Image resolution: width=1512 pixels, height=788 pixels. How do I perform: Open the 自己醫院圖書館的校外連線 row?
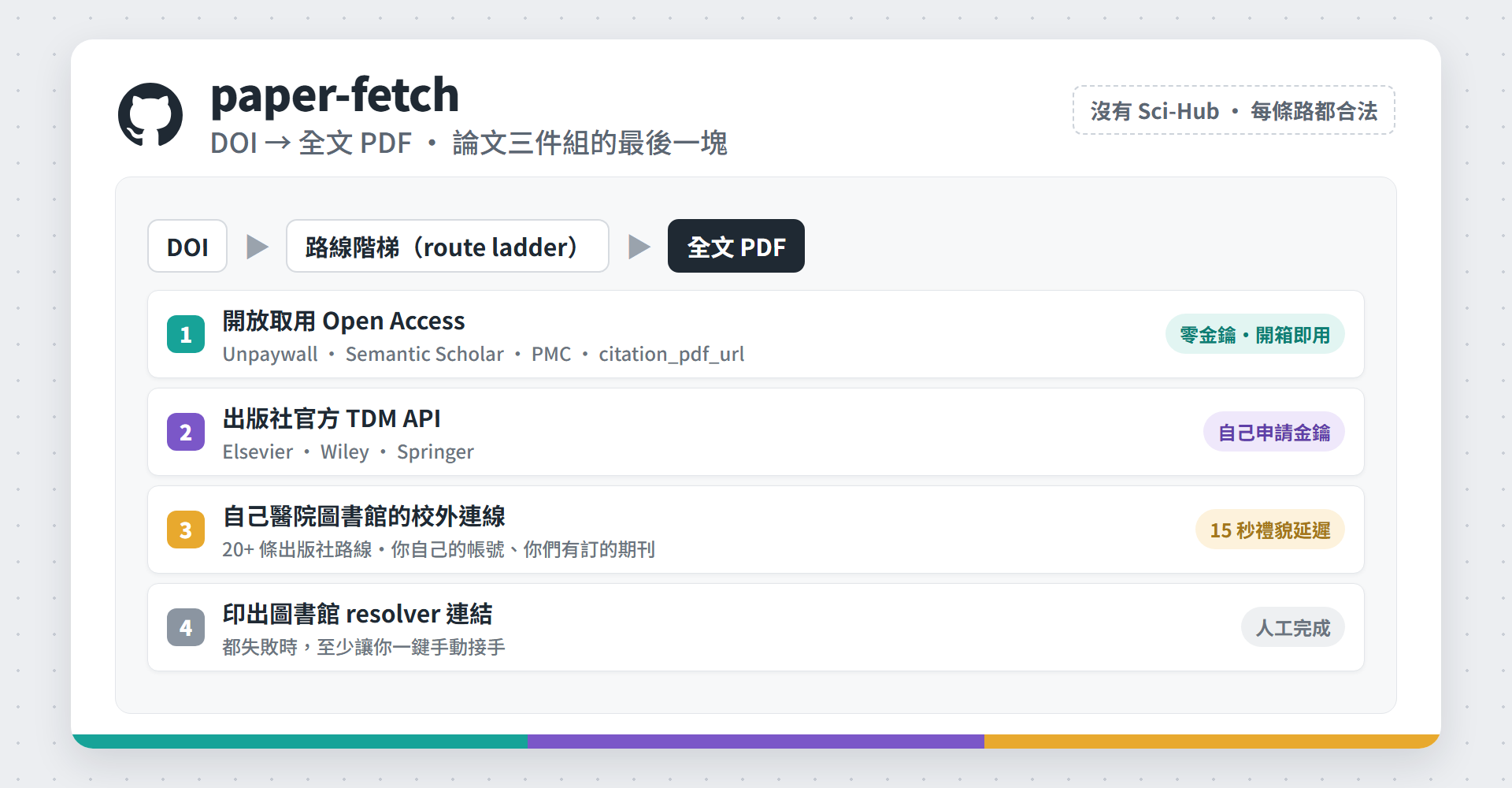coord(756,530)
